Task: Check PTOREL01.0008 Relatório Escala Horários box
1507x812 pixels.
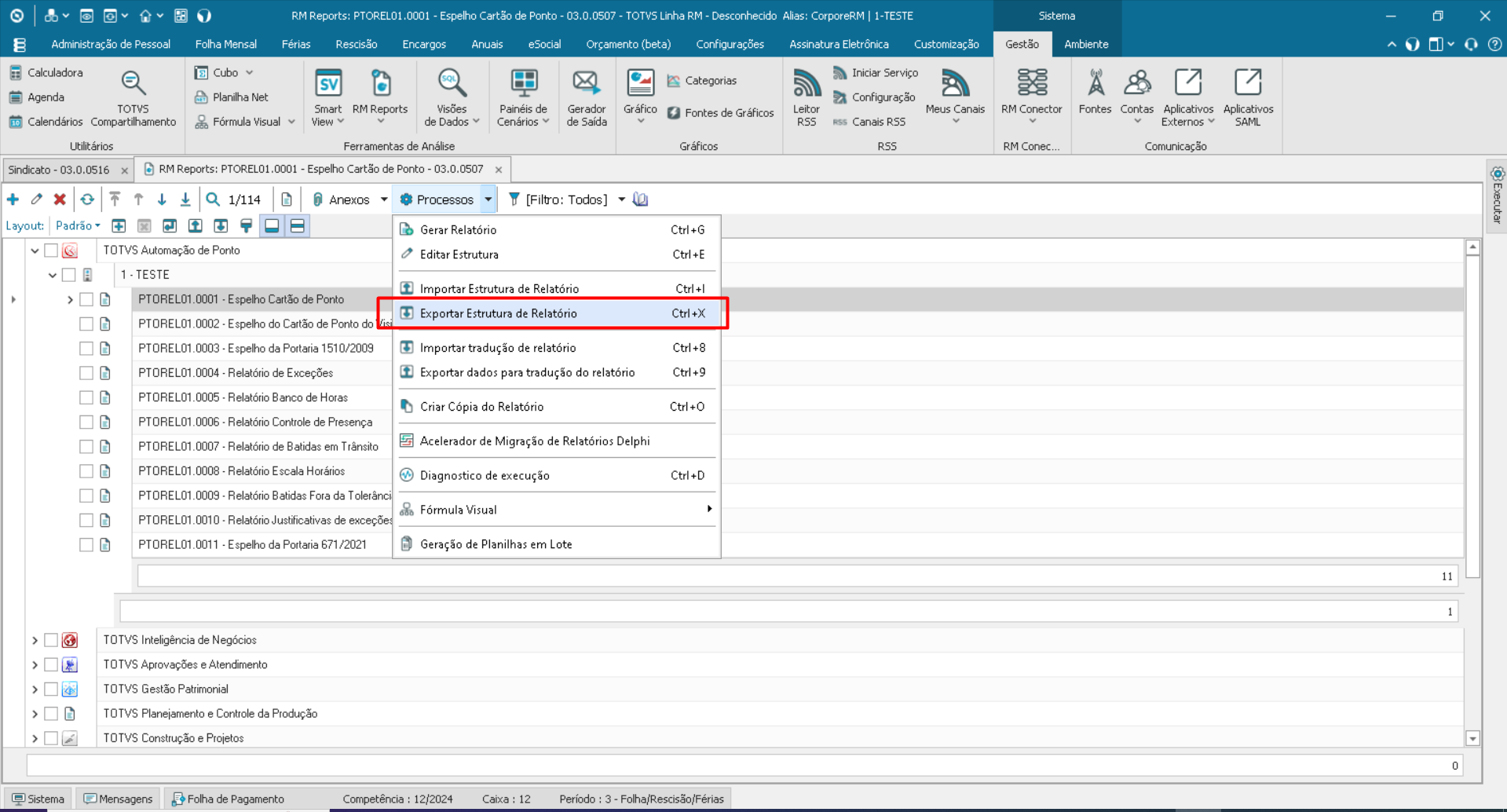Action: pyautogui.click(x=86, y=471)
